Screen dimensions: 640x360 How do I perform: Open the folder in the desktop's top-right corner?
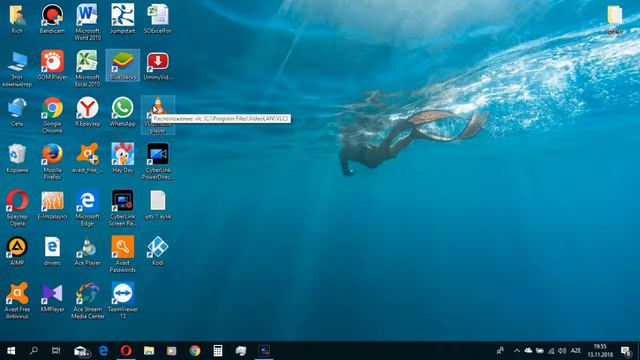point(615,19)
